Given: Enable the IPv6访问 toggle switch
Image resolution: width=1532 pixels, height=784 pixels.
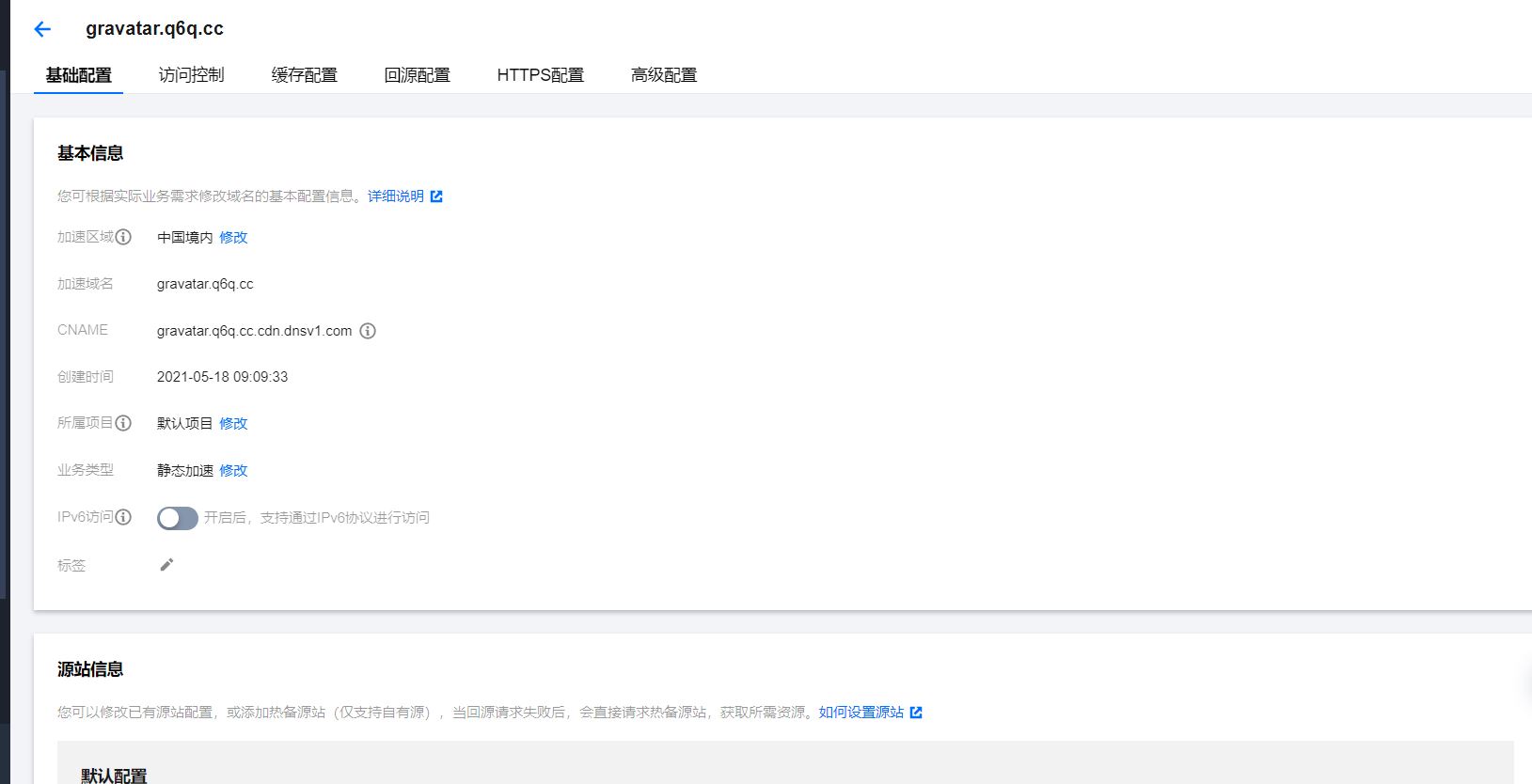Looking at the screenshot, I should coord(177,518).
